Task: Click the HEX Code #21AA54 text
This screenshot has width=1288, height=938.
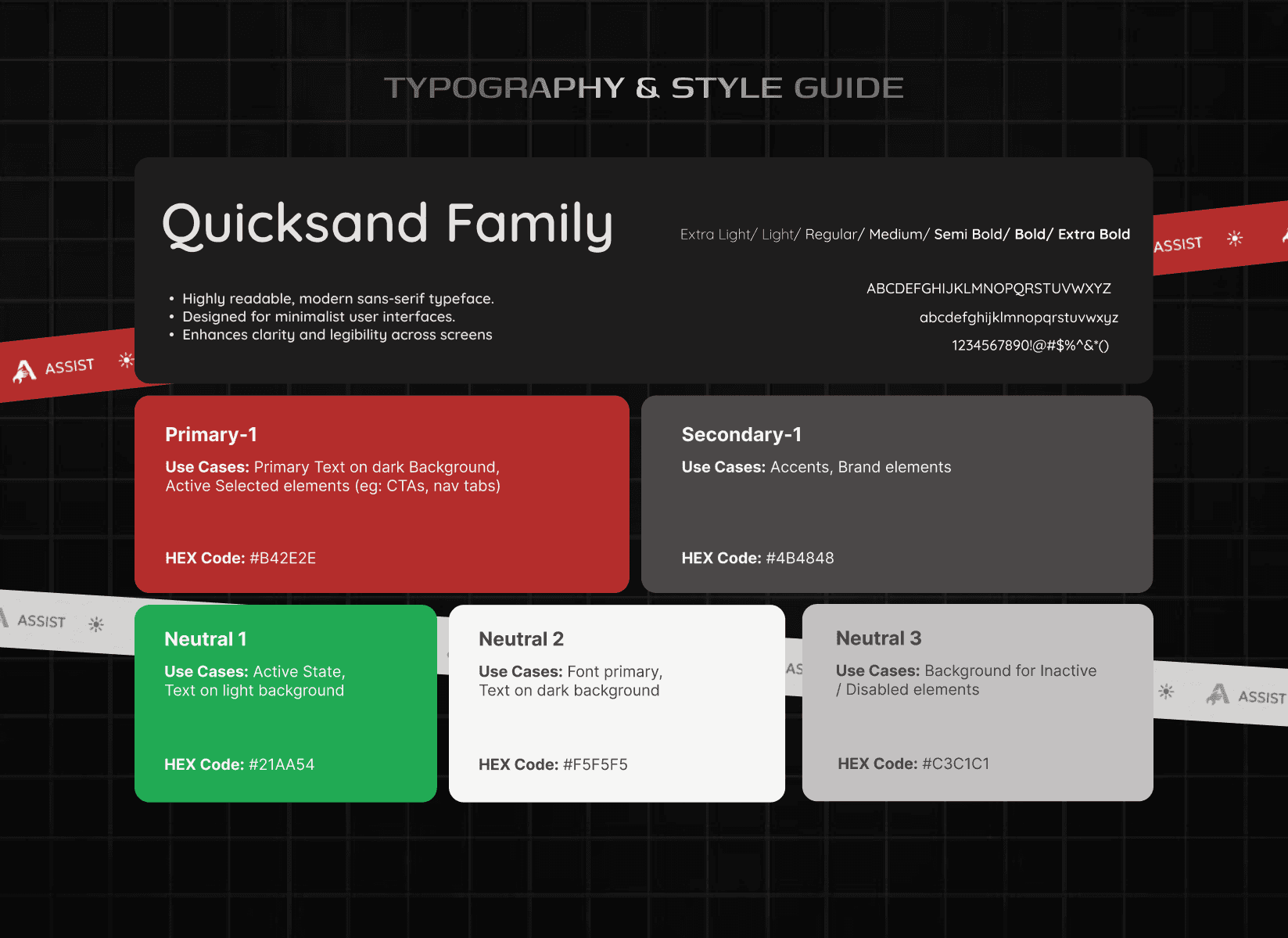Action: pos(239,764)
